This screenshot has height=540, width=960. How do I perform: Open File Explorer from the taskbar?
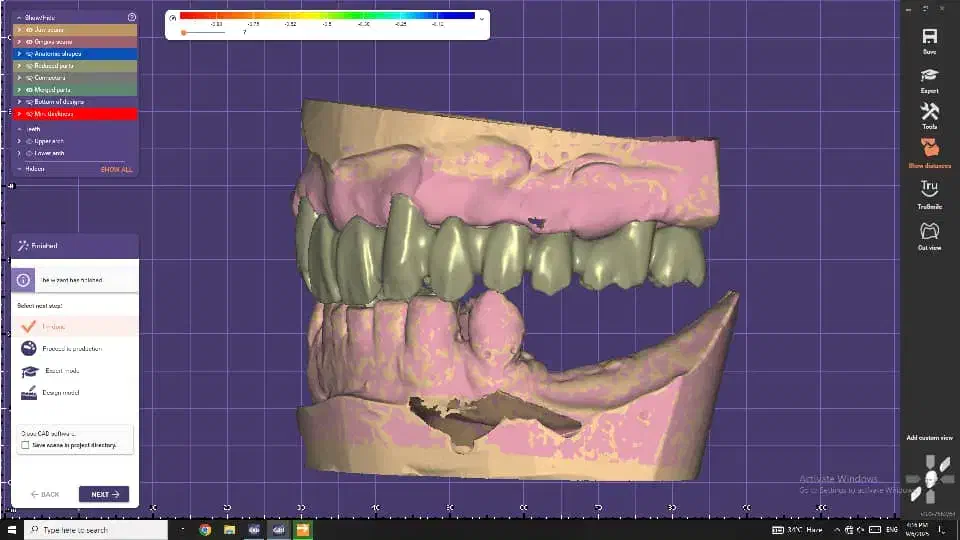230,530
